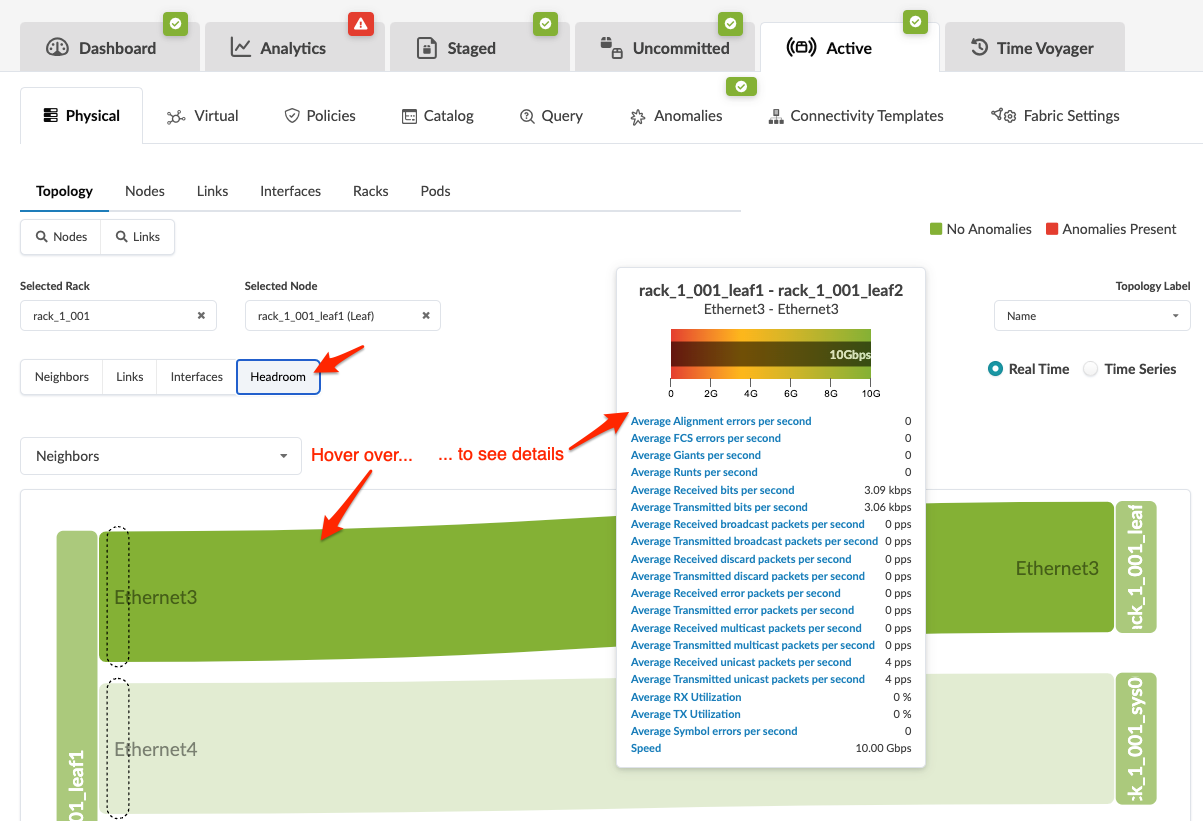Select the Interfaces view button

(x=197, y=377)
